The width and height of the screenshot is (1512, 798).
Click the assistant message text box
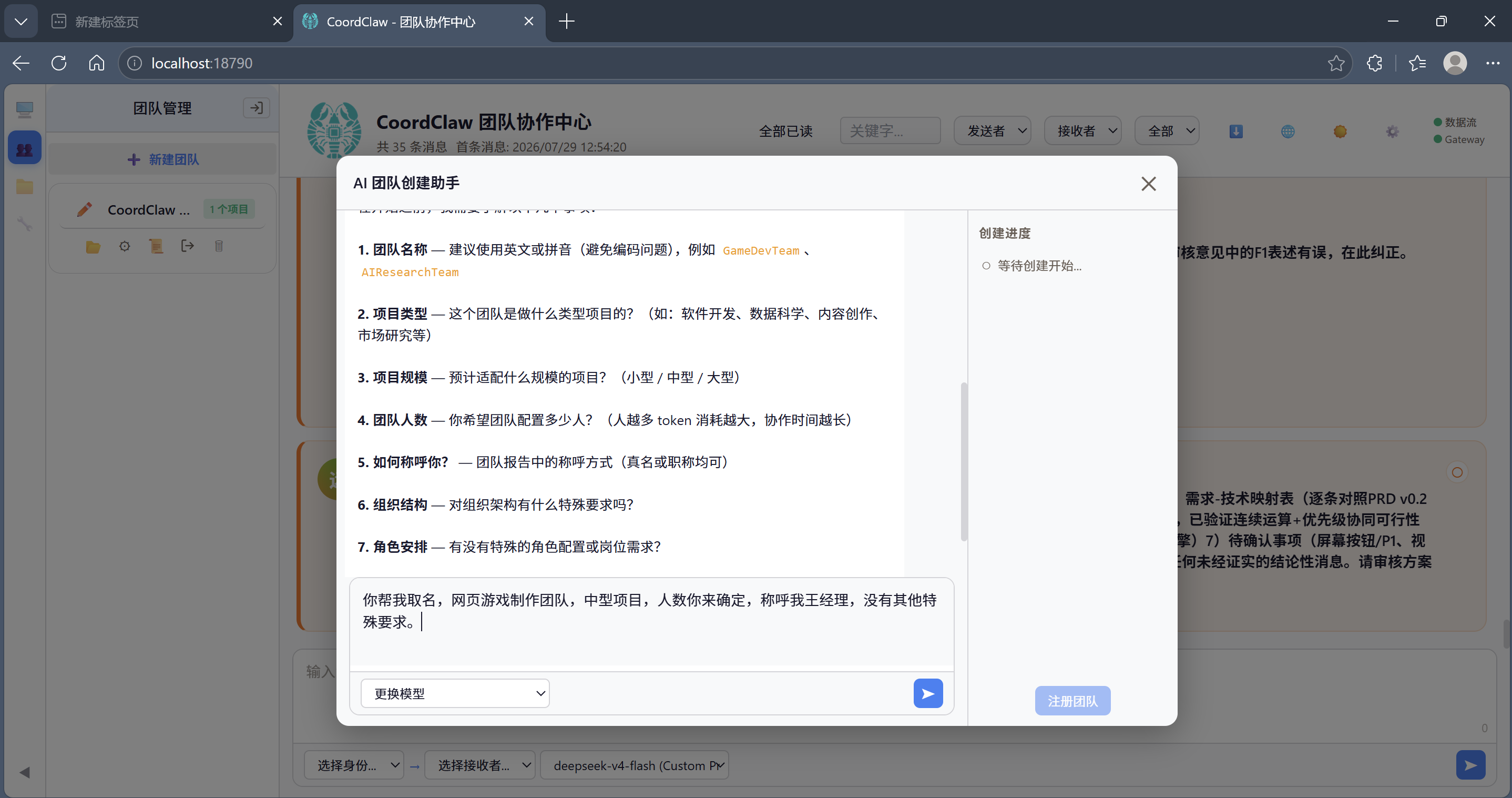651,623
